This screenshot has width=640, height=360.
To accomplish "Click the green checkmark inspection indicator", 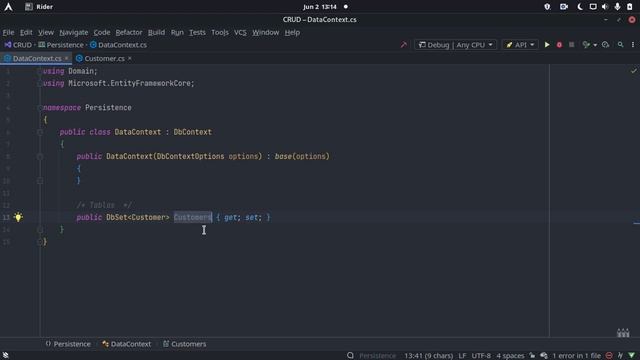I will pyautogui.click(x=633, y=71).
